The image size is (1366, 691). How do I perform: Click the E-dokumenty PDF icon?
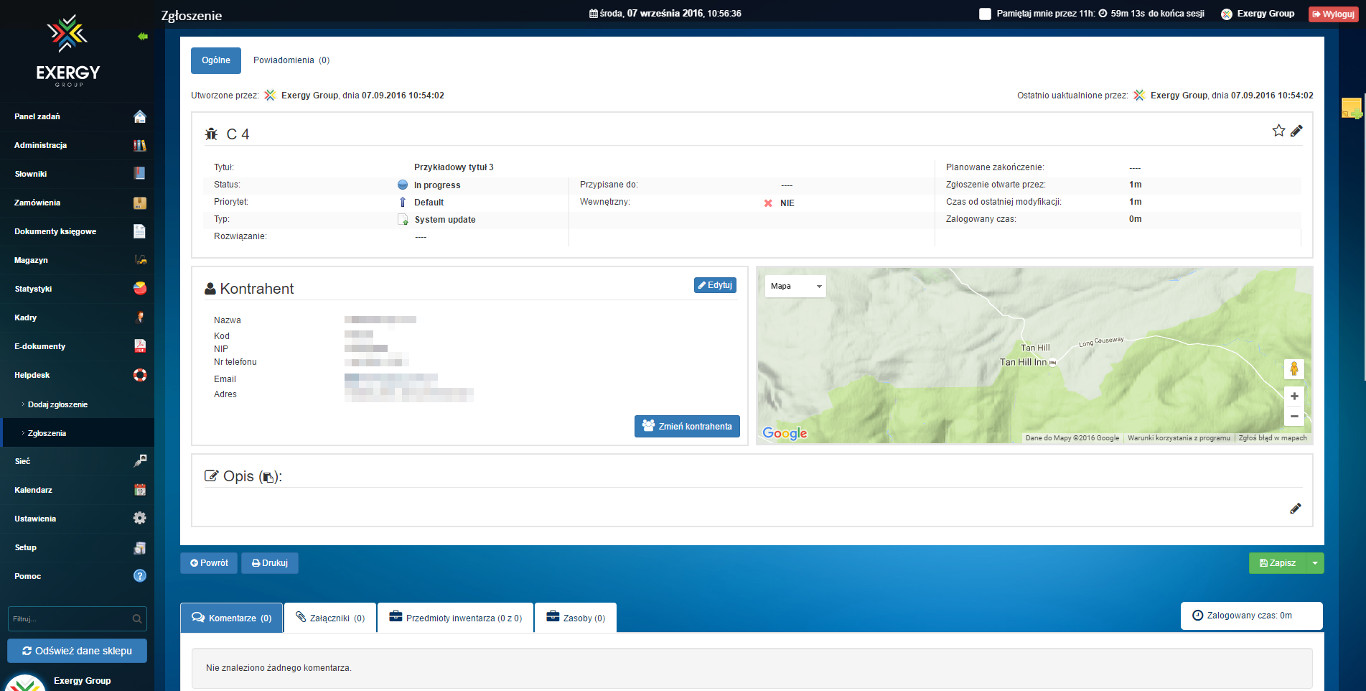140,346
